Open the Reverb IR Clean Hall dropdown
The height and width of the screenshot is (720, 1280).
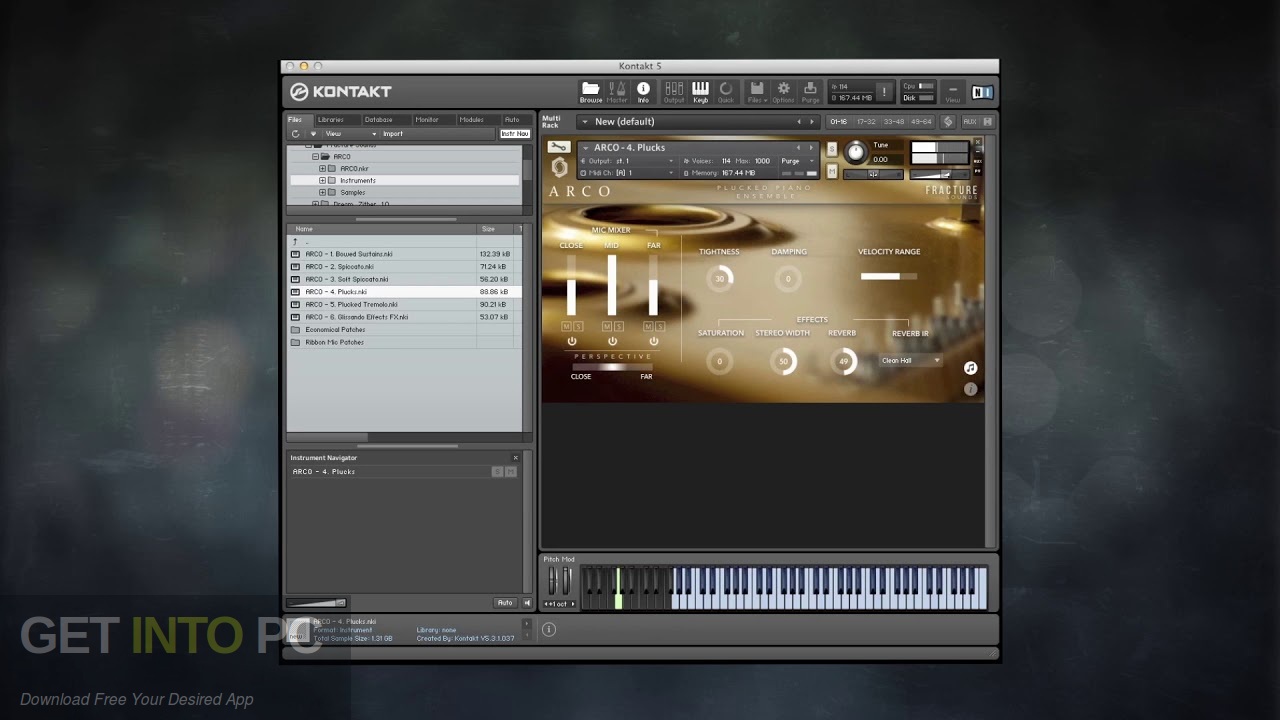pos(910,361)
